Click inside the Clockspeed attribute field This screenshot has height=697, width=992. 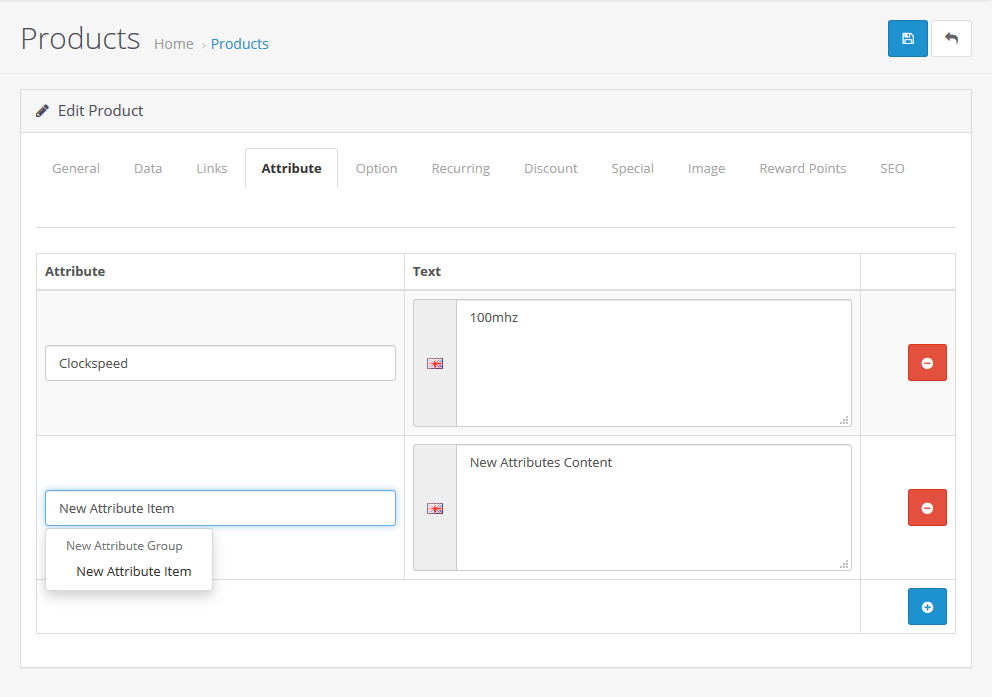(x=220, y=362)
